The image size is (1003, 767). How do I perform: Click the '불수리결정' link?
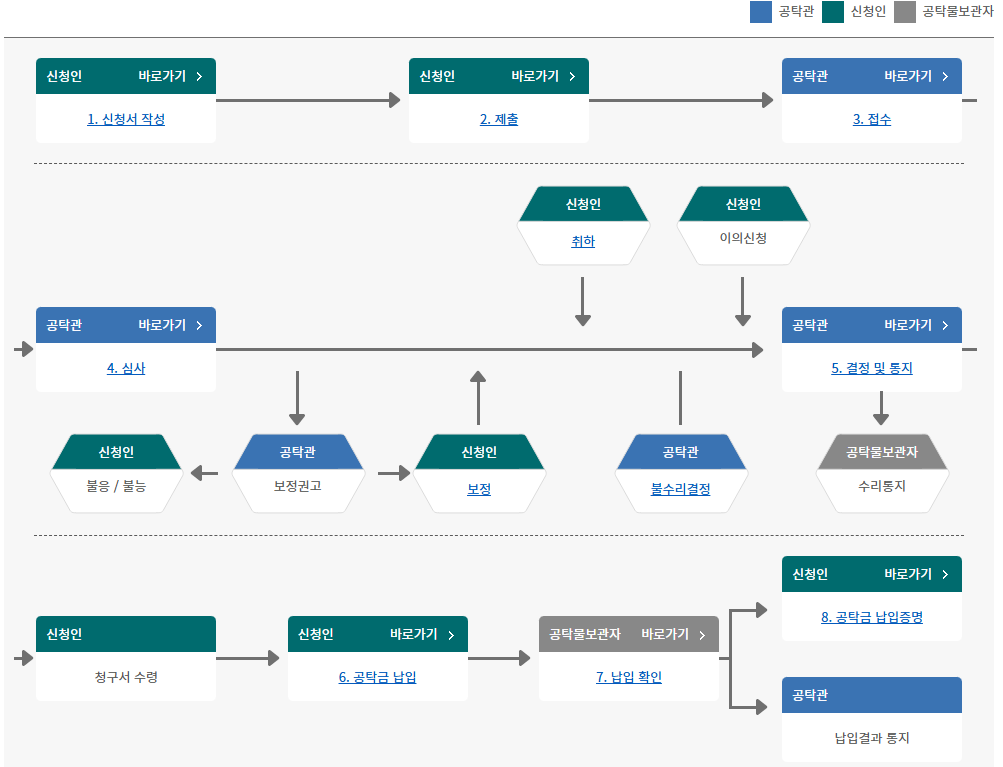click(680, 489)
